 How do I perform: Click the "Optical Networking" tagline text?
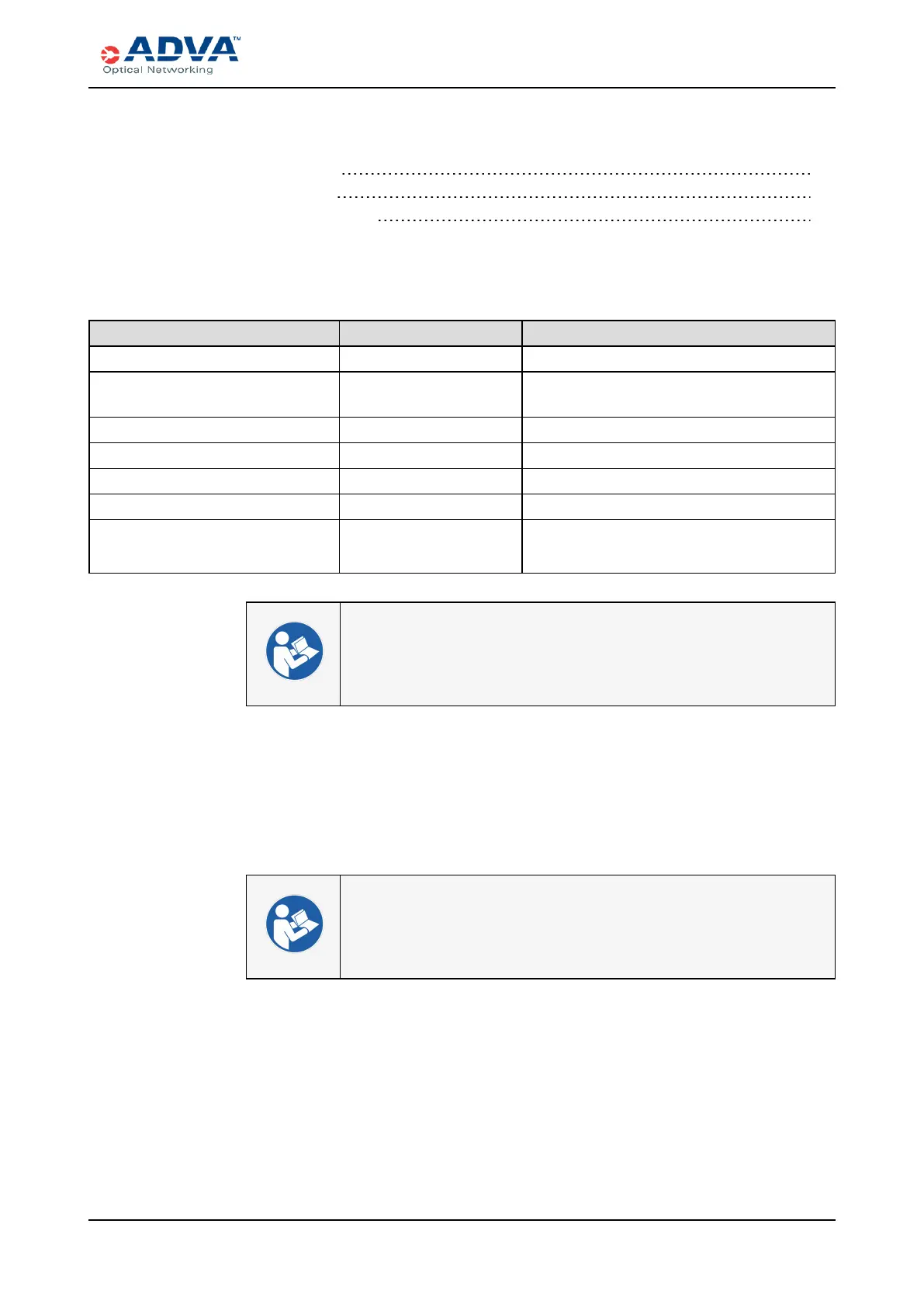(x=158, y=70)
